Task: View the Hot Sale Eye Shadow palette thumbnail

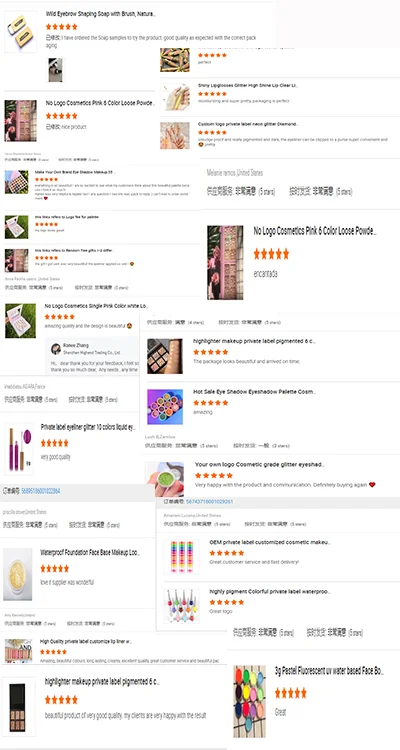Action: [x=165, y=407]
